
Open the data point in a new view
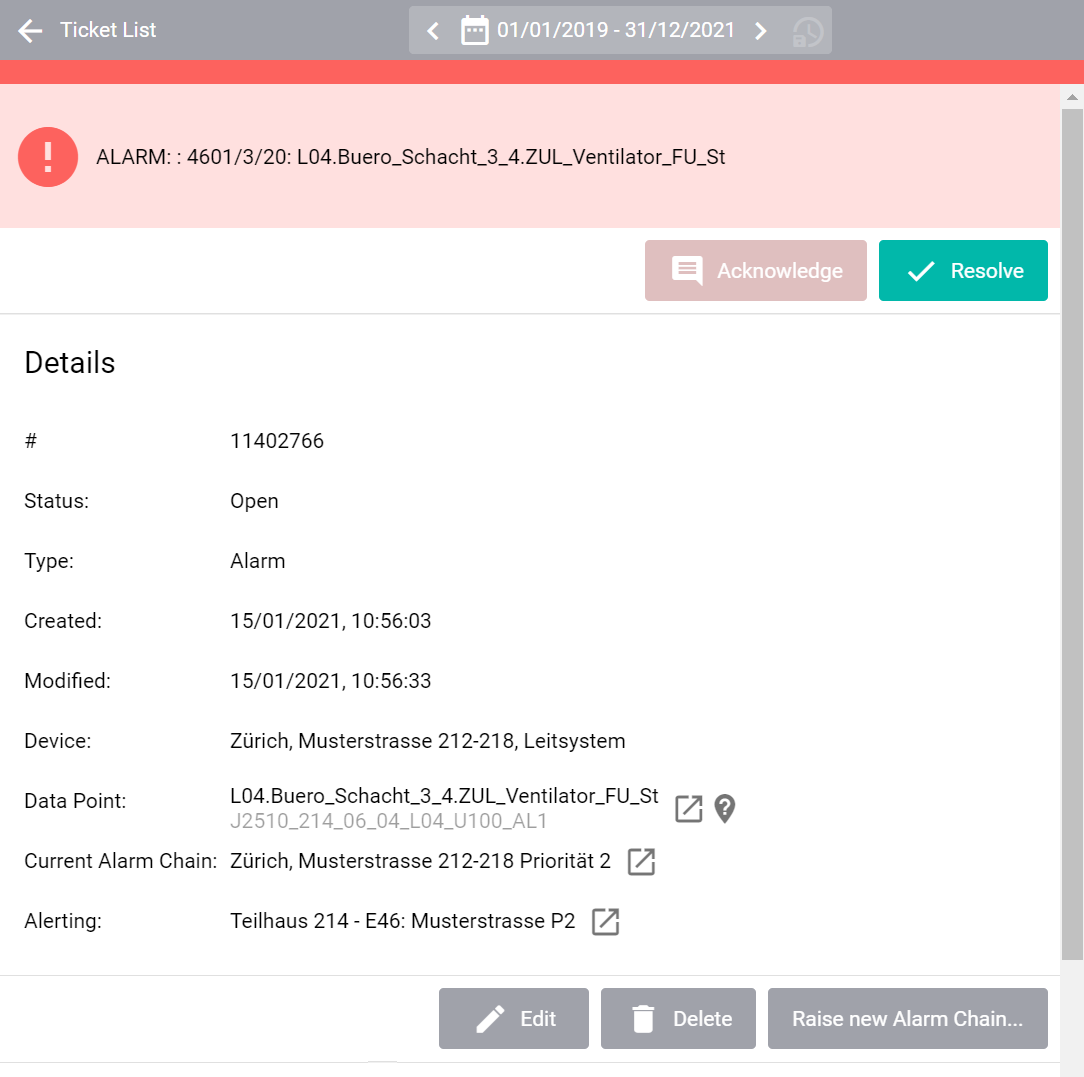coord(689,808)
